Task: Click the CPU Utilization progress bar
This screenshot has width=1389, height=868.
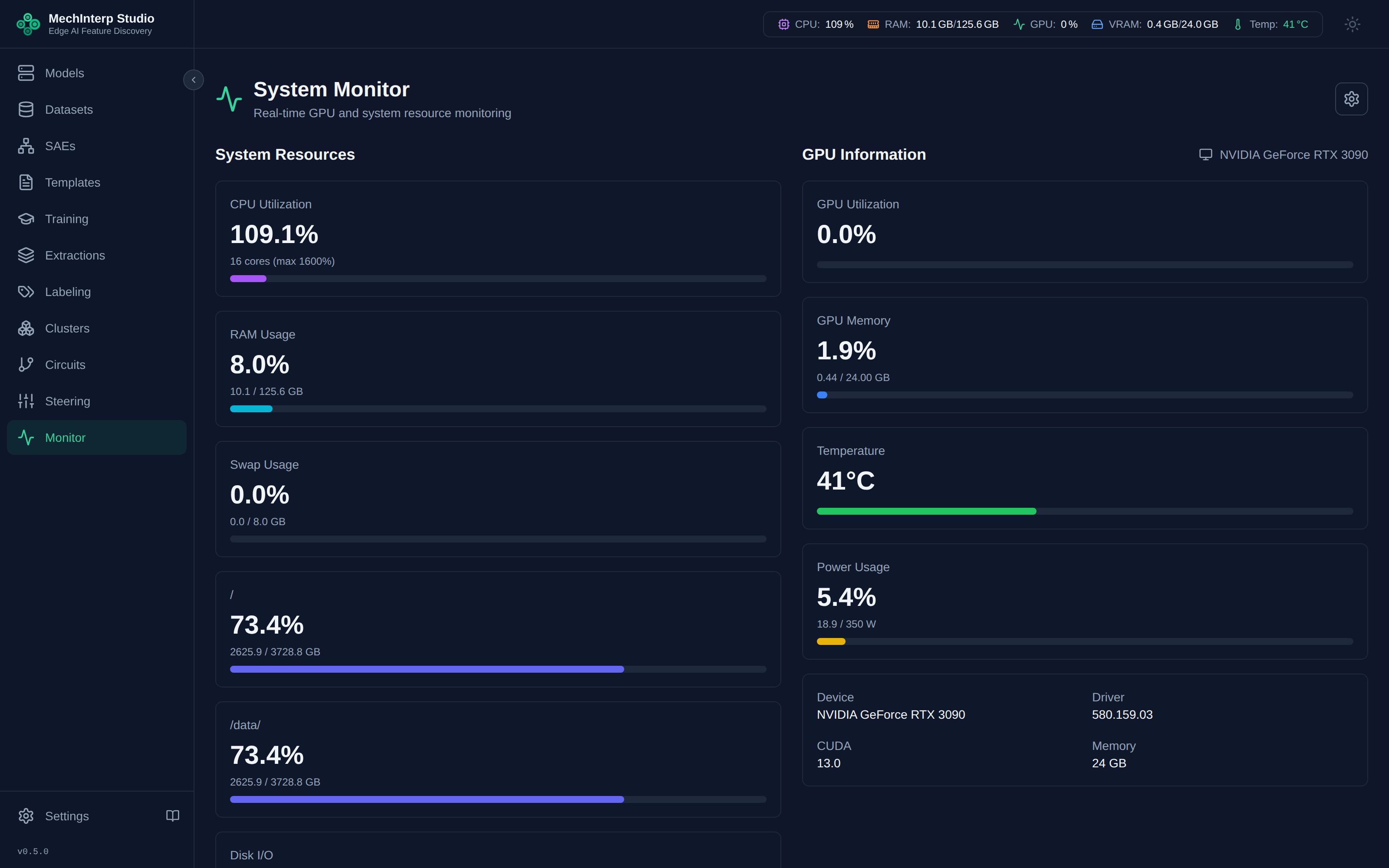Action: [498, 279]
